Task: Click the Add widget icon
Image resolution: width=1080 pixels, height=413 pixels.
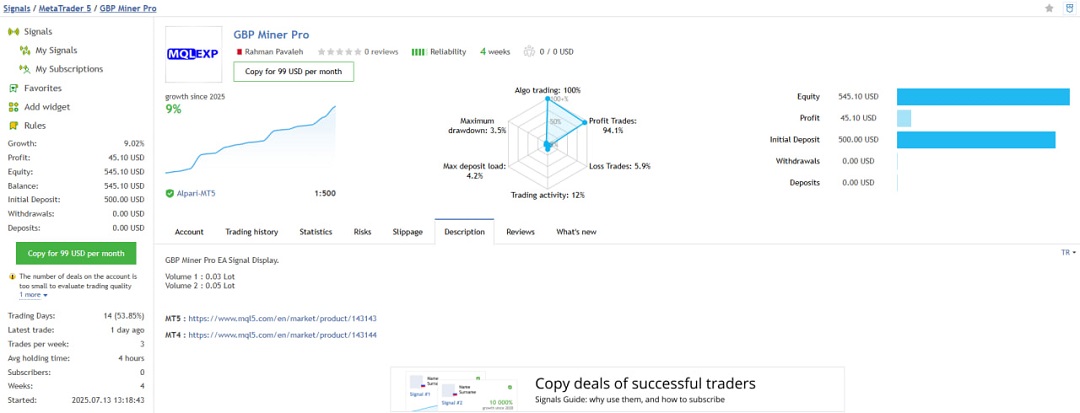Action: (x=14, y=107)
